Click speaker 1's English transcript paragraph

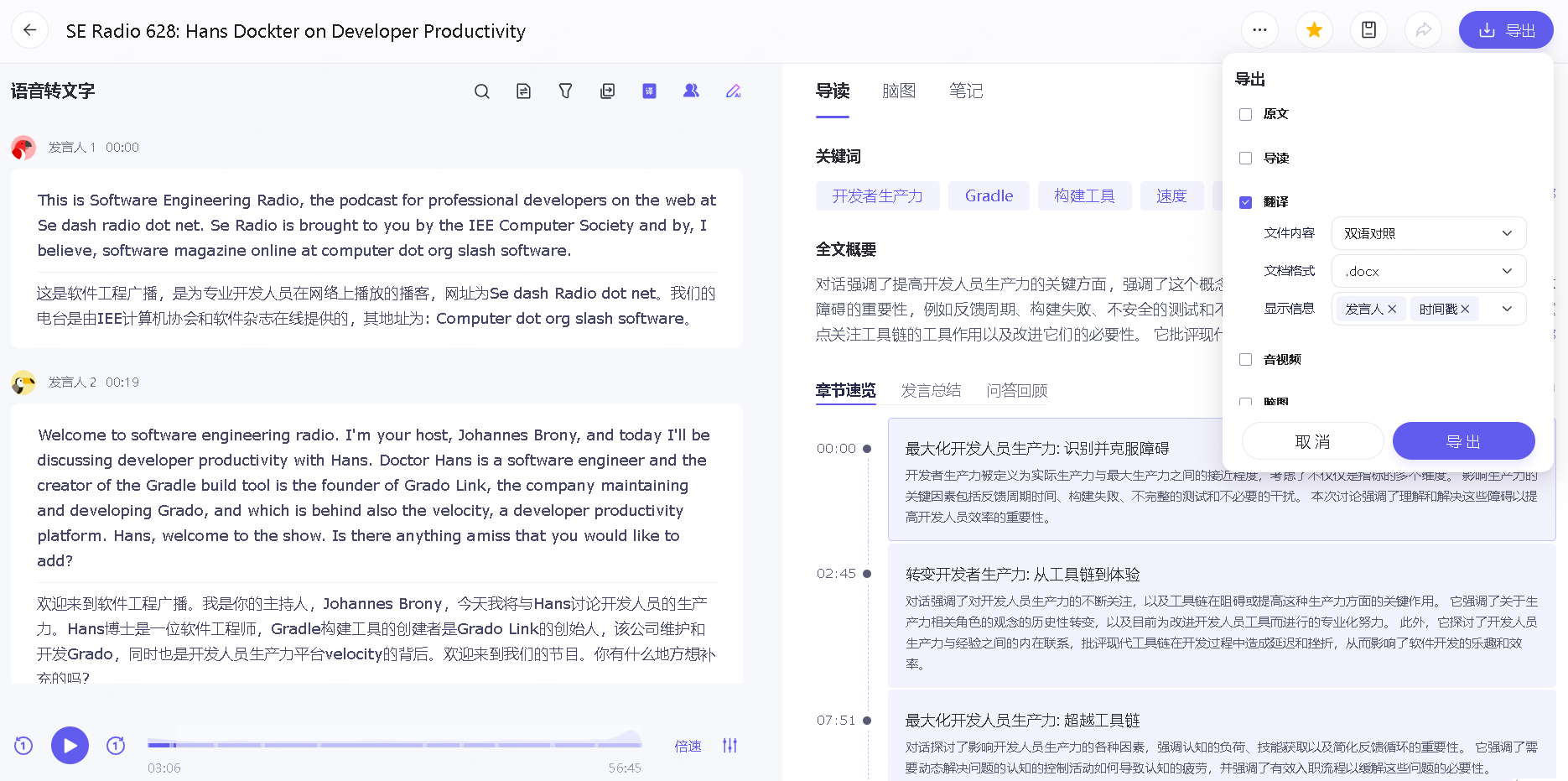click(376, 225)
